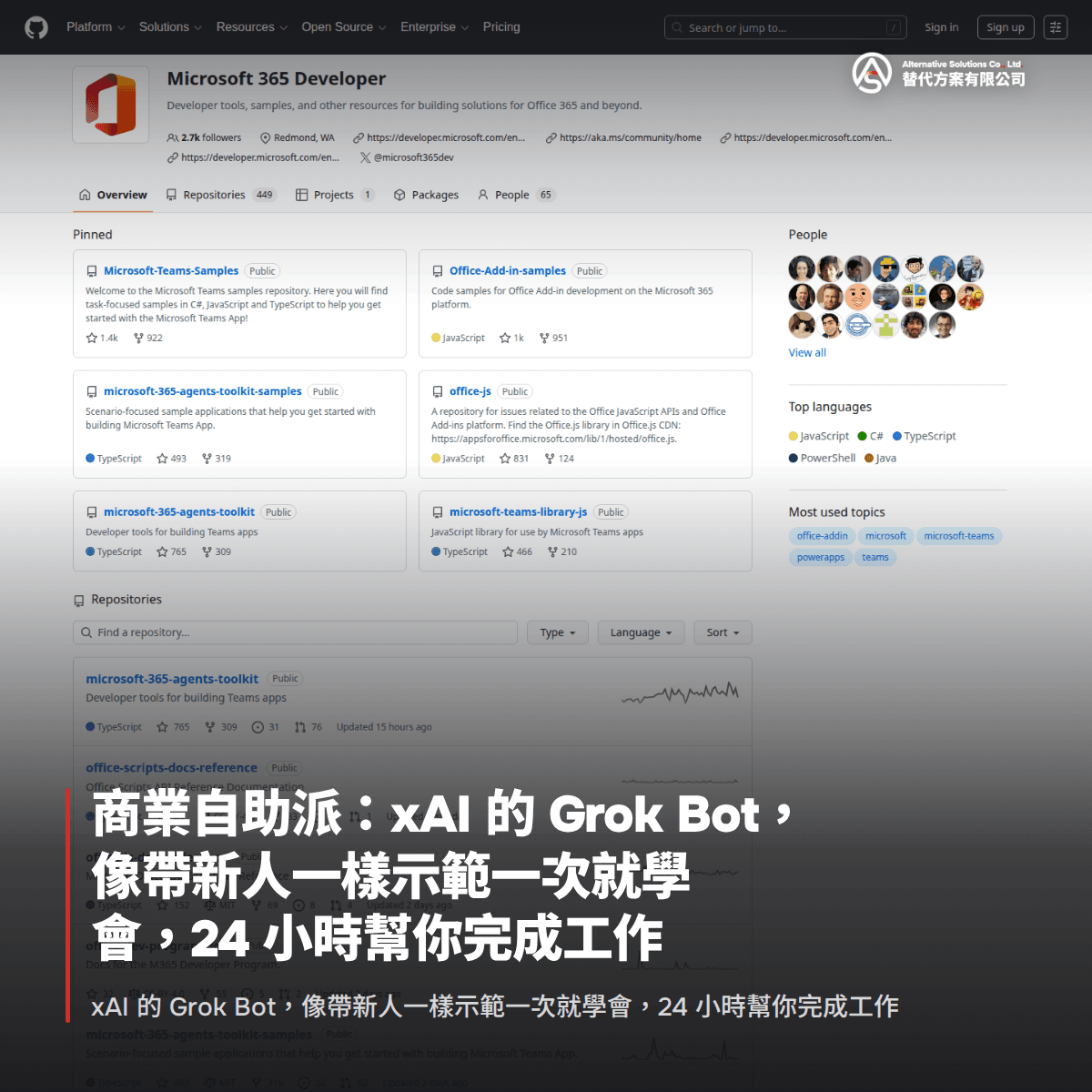The height and width of the screenshot is (1092, 1092).
Task: Expand the Resources menu
Action: tap(252, 27)
